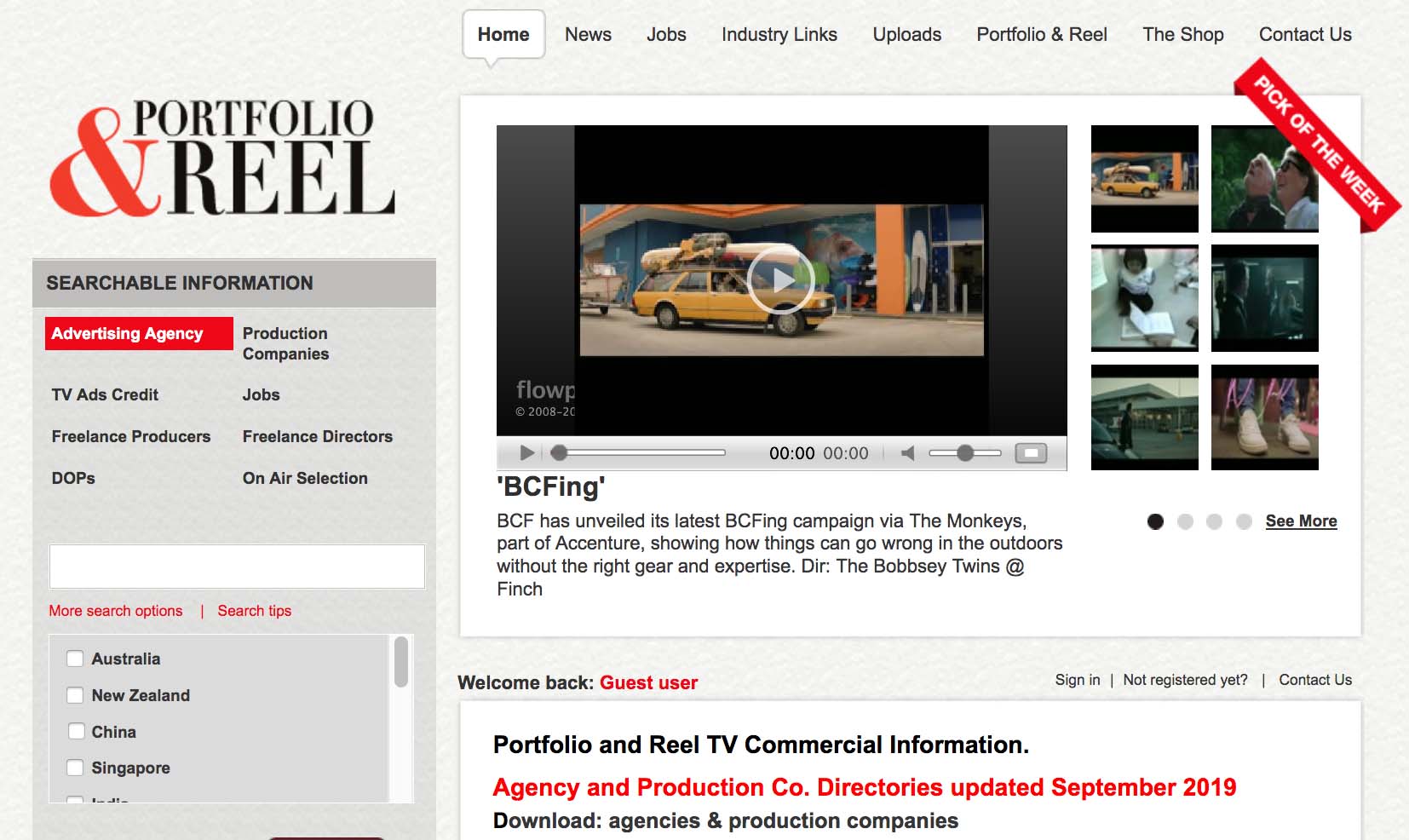1409x840 pixels.
Task: Adjust the video volume slider
Action: coord(965,453)
